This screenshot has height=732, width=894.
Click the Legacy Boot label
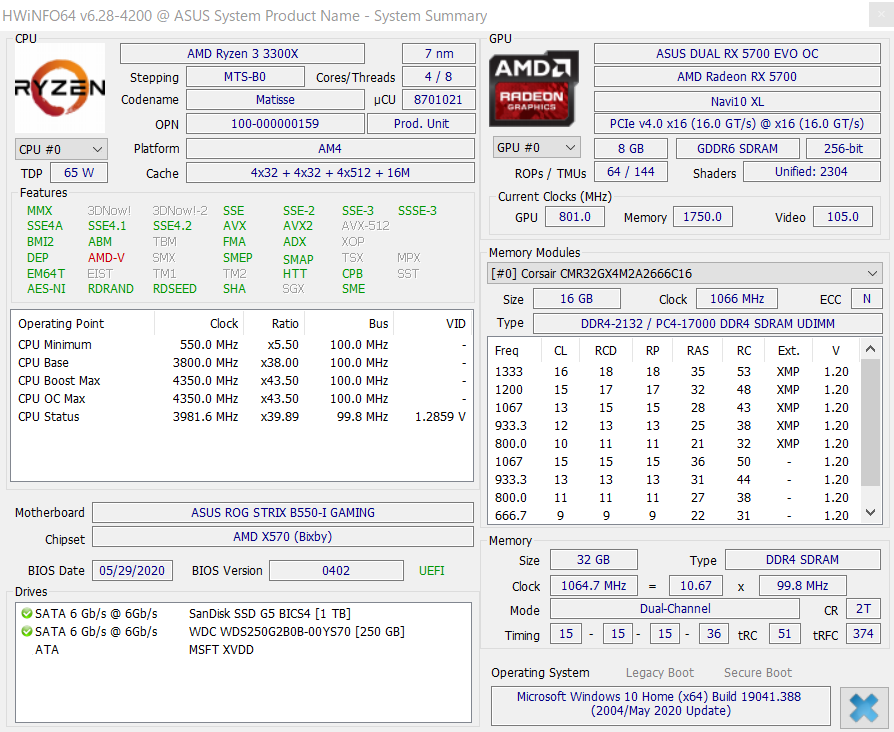point(660,673)
